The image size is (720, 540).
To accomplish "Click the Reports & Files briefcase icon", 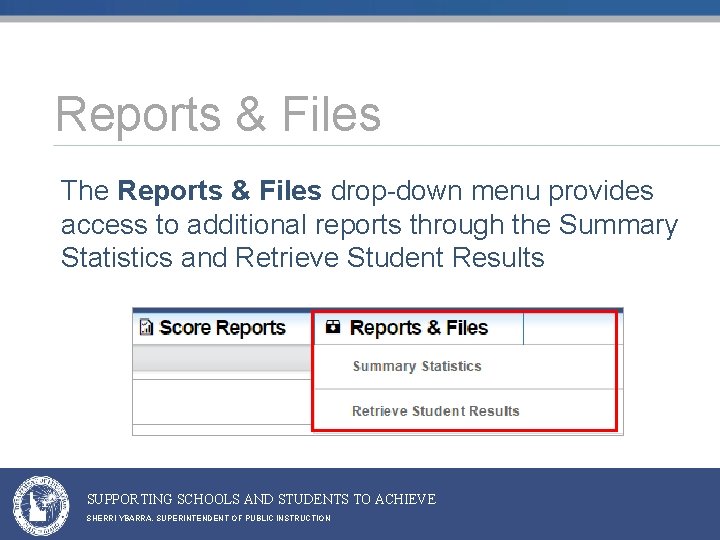I will pos(333,327).
